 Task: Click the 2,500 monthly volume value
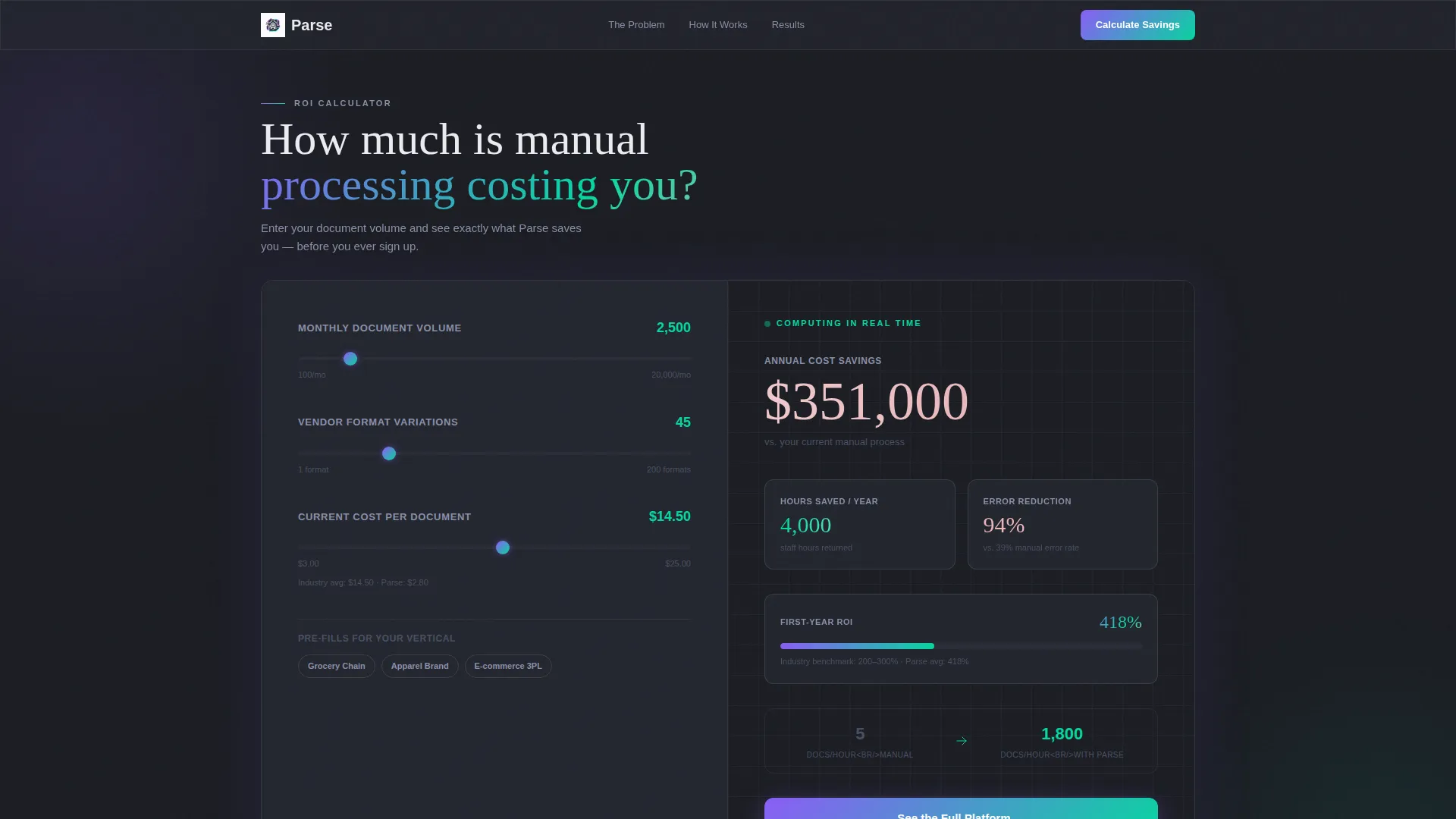pyautogui.click(x=673, y=328)
